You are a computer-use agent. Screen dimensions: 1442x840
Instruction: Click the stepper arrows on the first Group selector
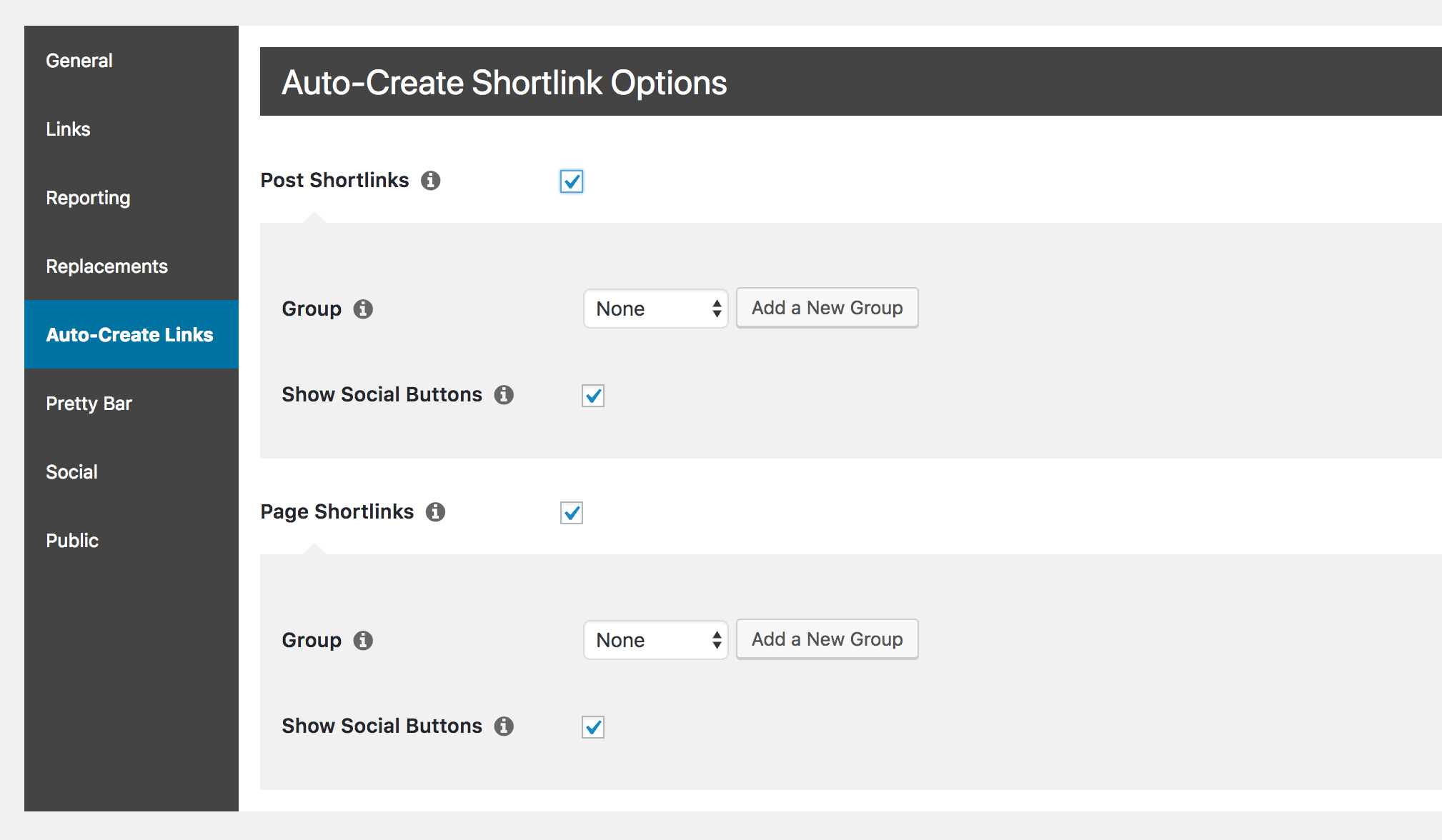716,309
